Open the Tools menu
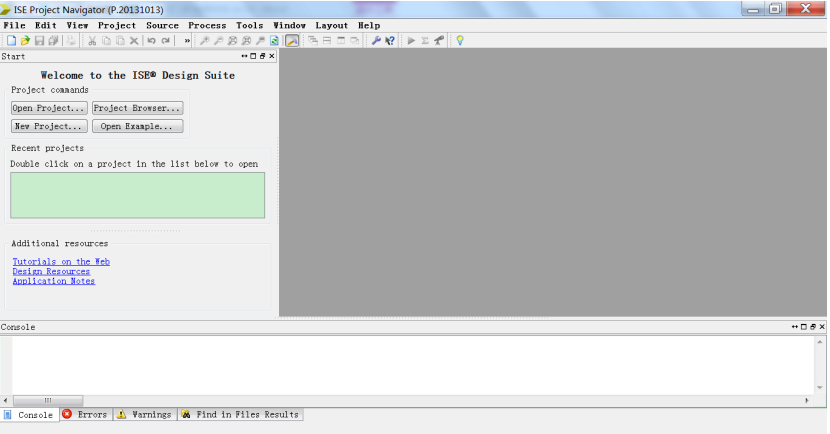830x434 pixels. tap(249, 25)
